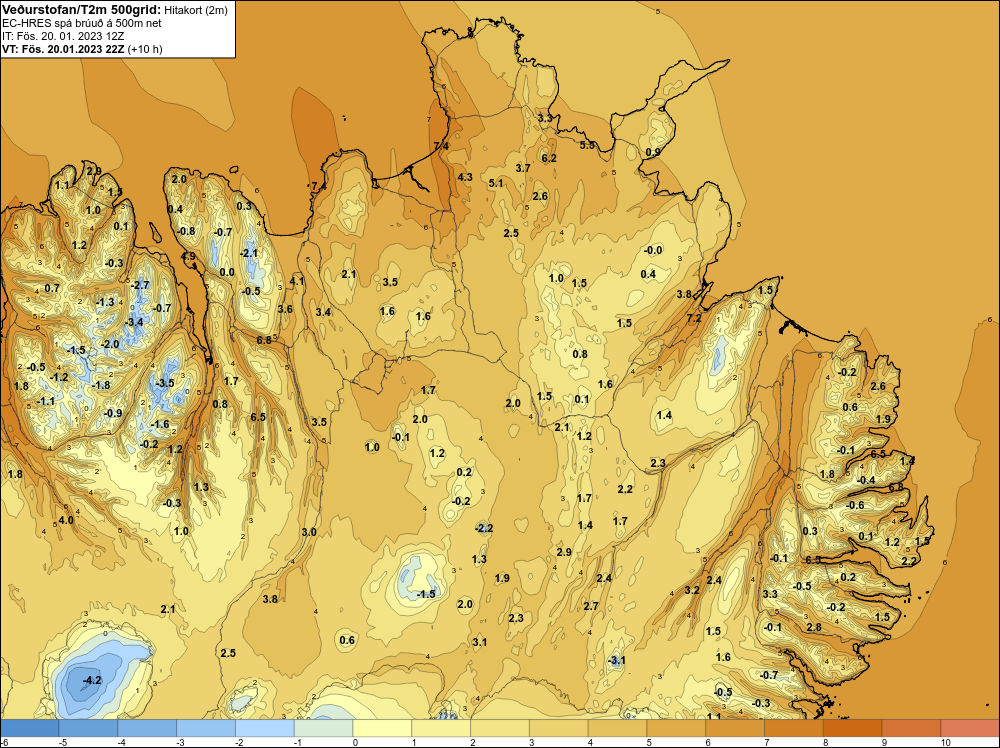Click the 3.2 temperature label

[692, 590]
